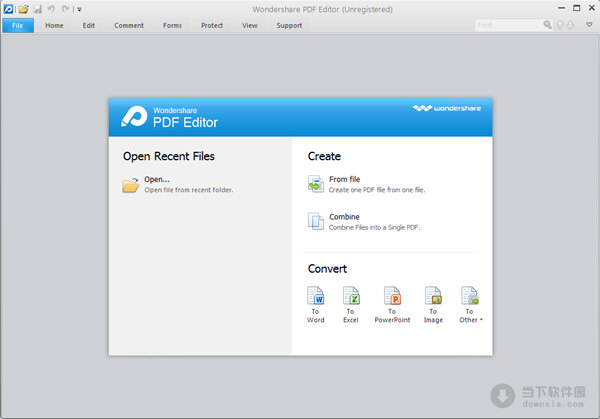This screenshot has width=600, height=419.
Task: Switch to the View tab
Action: pyautogui.click(x=249, y=26)
